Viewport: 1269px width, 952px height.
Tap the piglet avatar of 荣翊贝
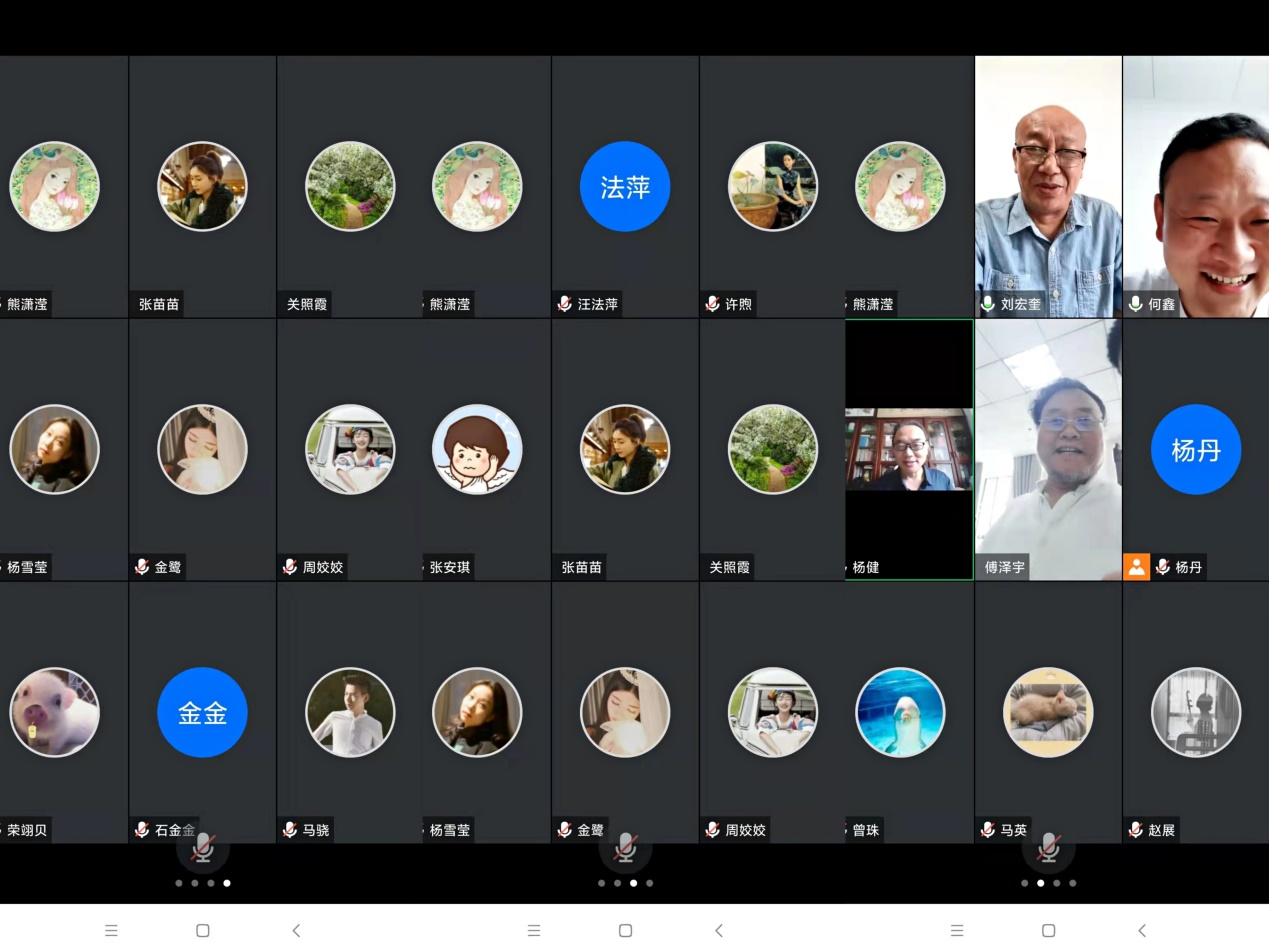(x=54, y=712)
